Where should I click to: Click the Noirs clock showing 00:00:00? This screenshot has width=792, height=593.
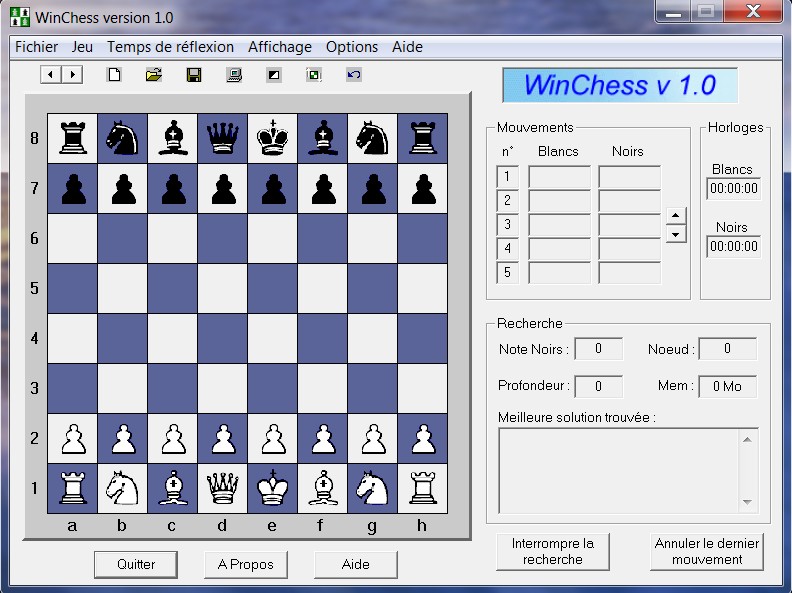click(733, 246)
